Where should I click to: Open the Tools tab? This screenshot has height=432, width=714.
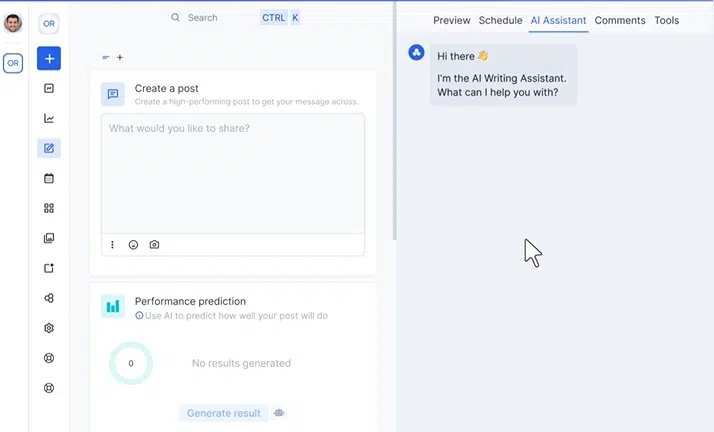click(667, 20)
